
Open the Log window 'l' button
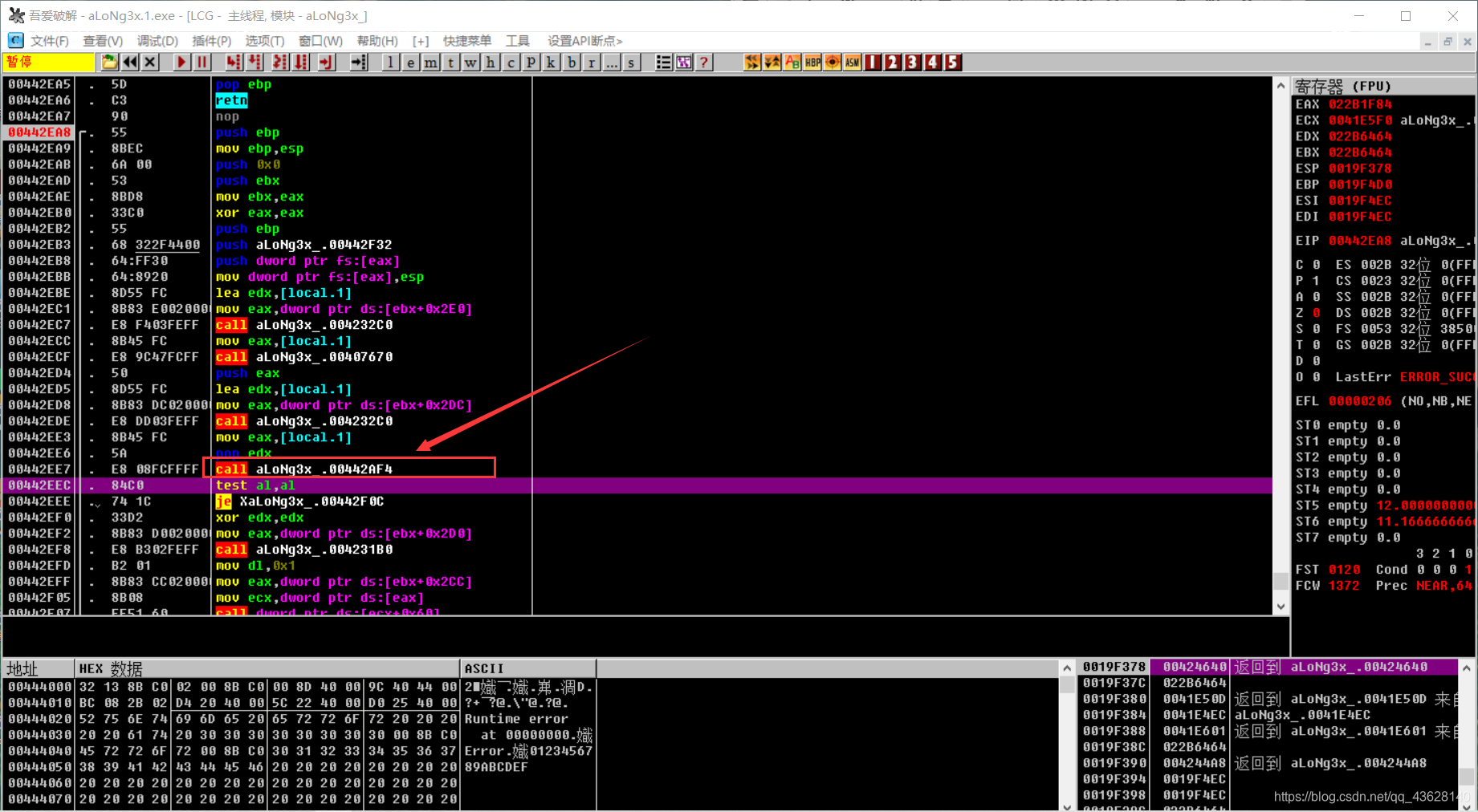tap(390, 63)
